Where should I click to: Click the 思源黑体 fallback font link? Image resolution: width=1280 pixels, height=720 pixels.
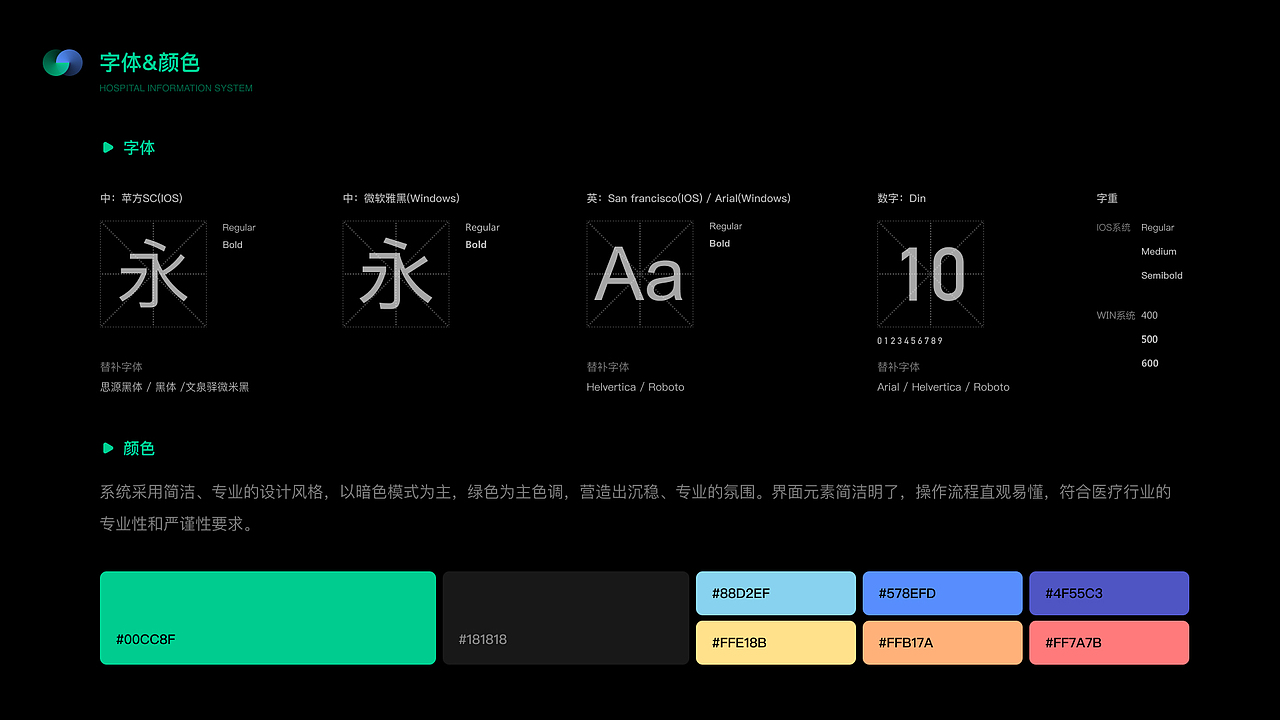click(120, 387)
